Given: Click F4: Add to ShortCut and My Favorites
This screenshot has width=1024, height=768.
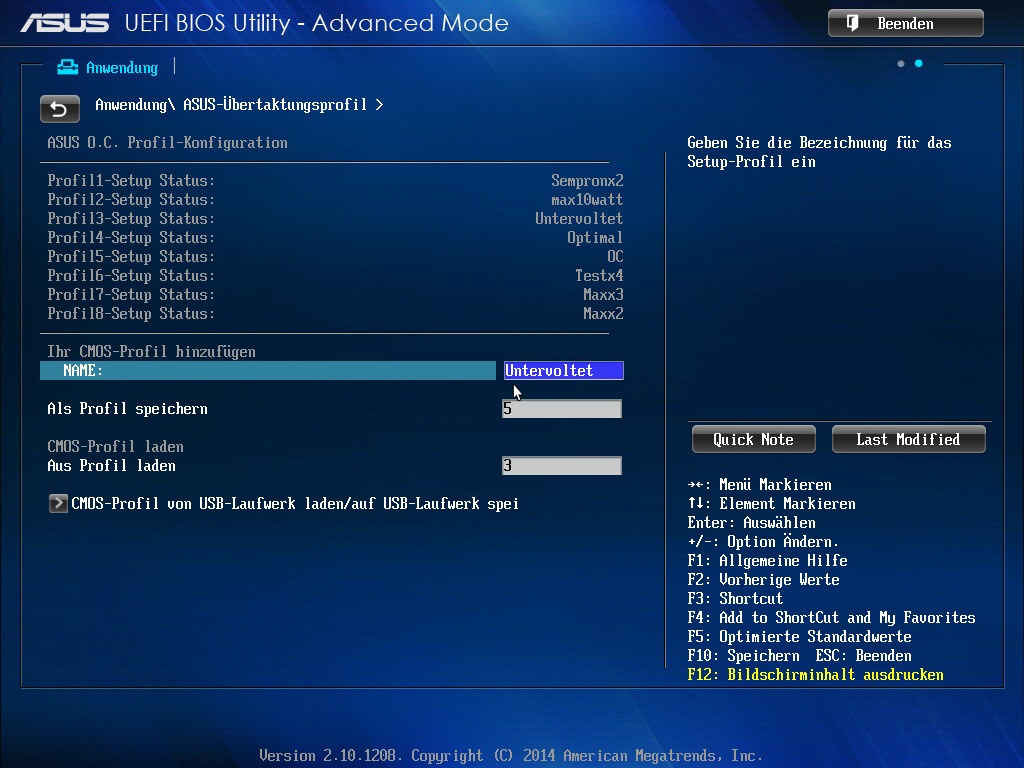Looking at the screenshot, I should click(x=831, y=618).
